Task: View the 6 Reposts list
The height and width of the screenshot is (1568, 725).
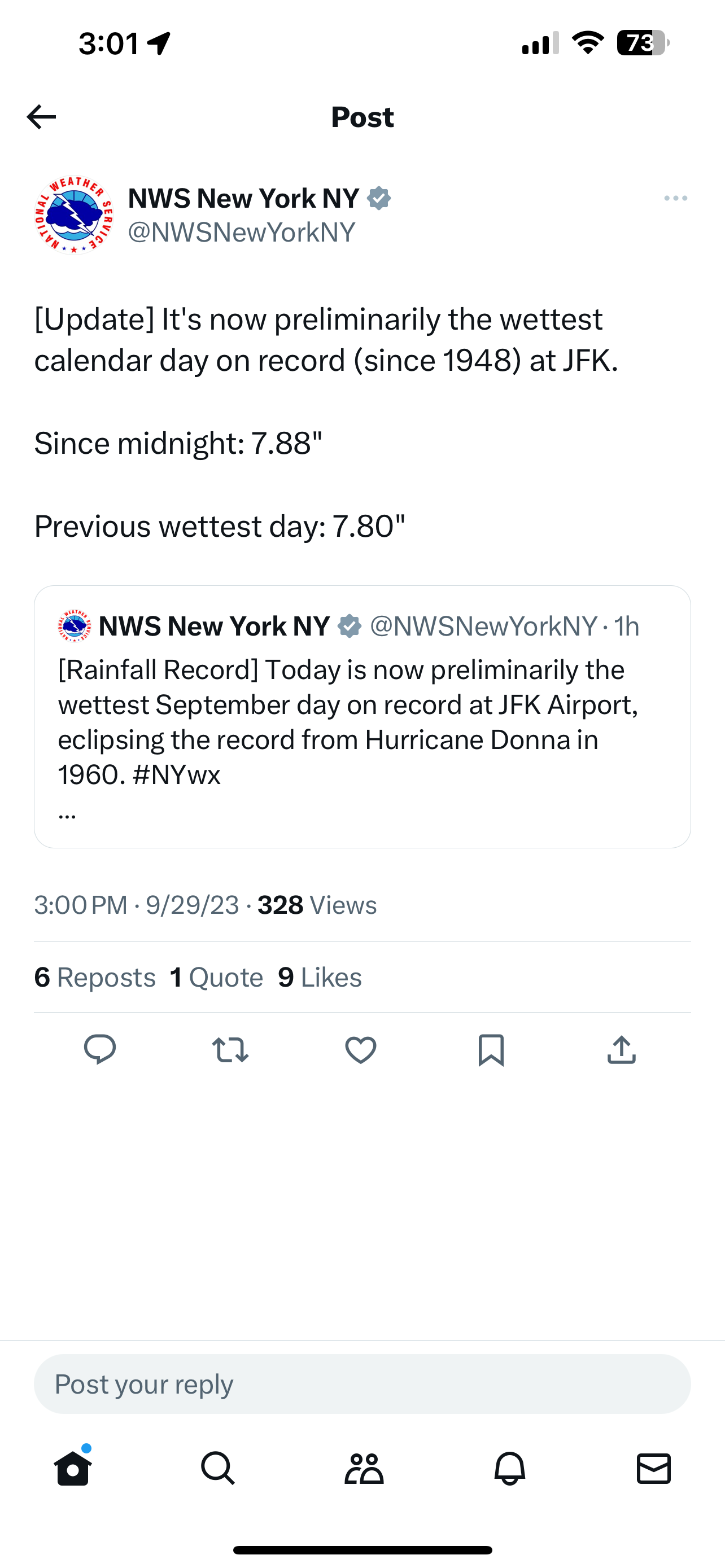Action: tap(95, 978)
